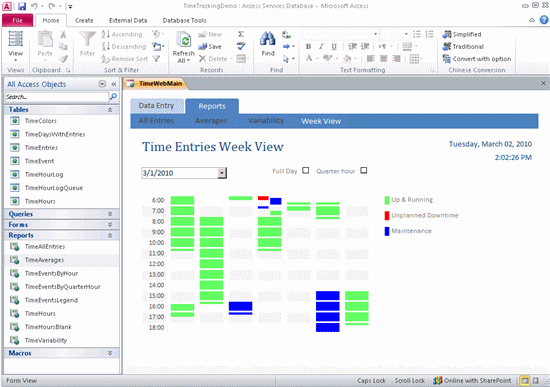The width and height of the screenshot is (550, 387).
Task: Collapse the navigation pane with double chevron
Action: [x=114, y=84]
